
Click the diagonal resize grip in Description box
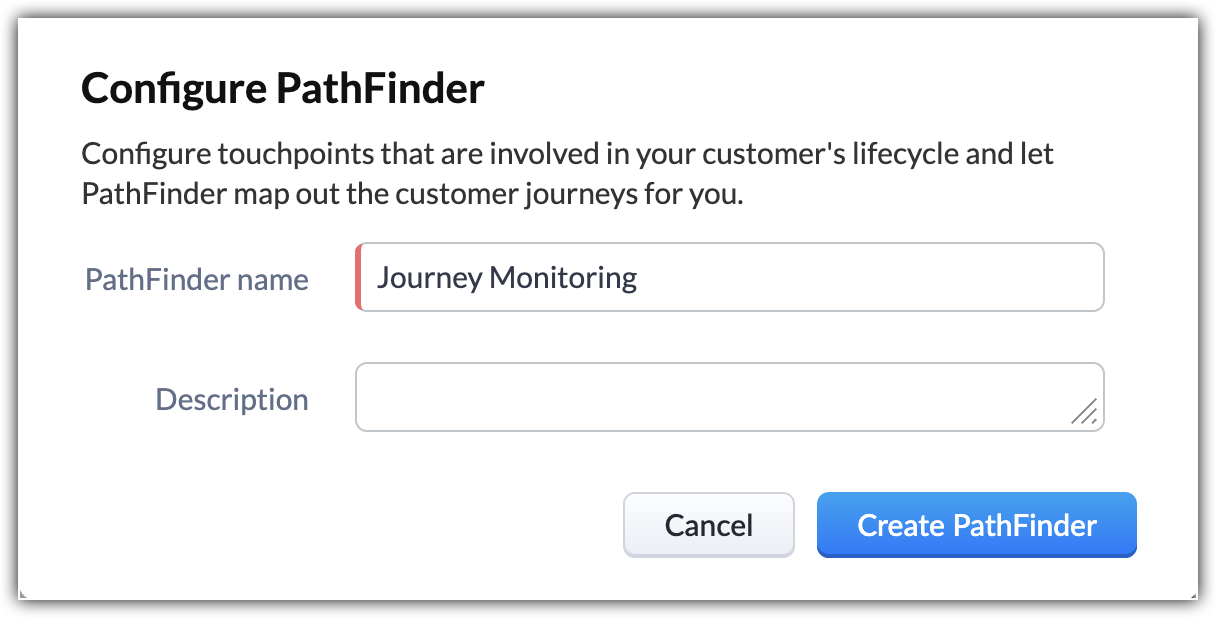coord(1084,411)
